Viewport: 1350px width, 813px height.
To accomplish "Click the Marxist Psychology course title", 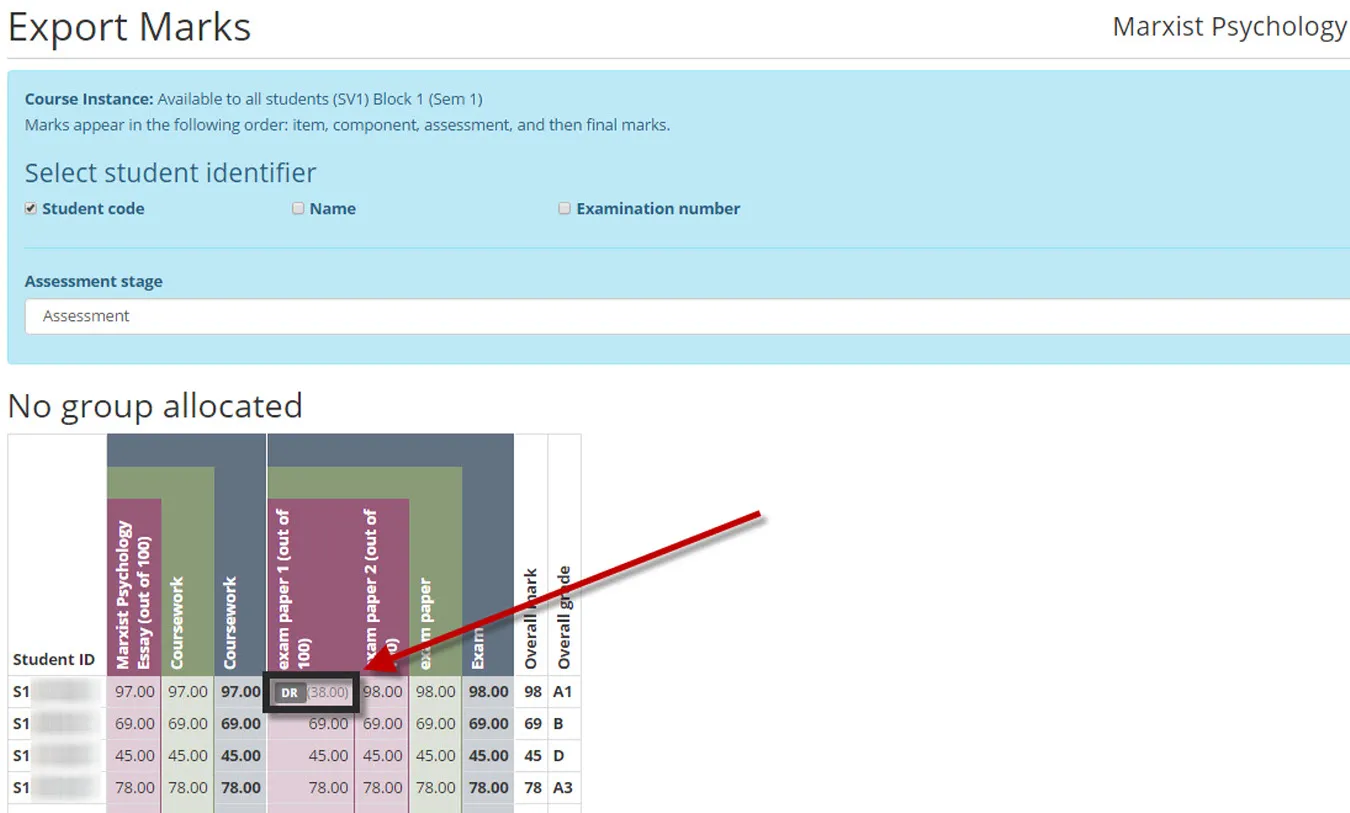I will click(x=1229, y=26).
